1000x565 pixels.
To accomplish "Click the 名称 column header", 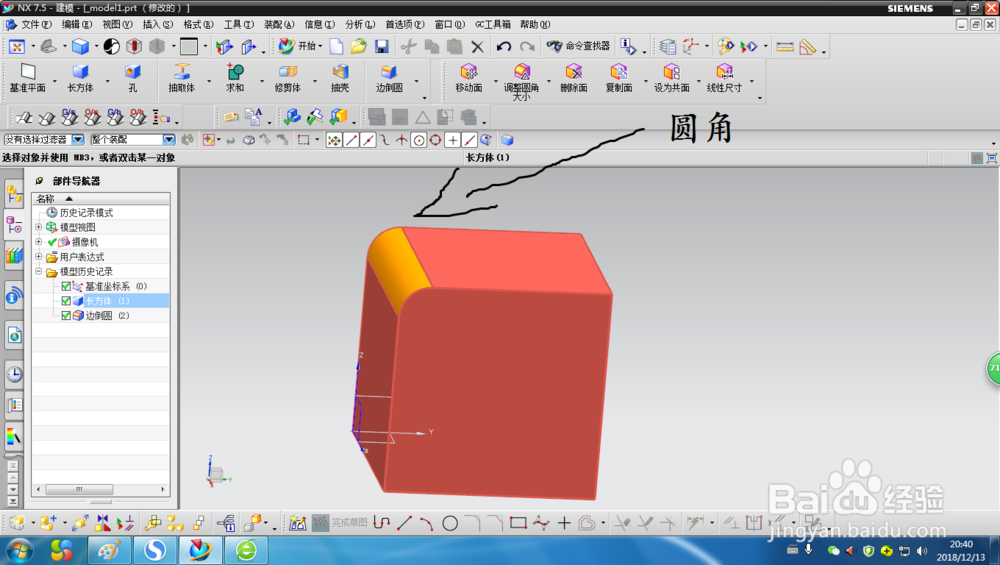I will [101, 198].
